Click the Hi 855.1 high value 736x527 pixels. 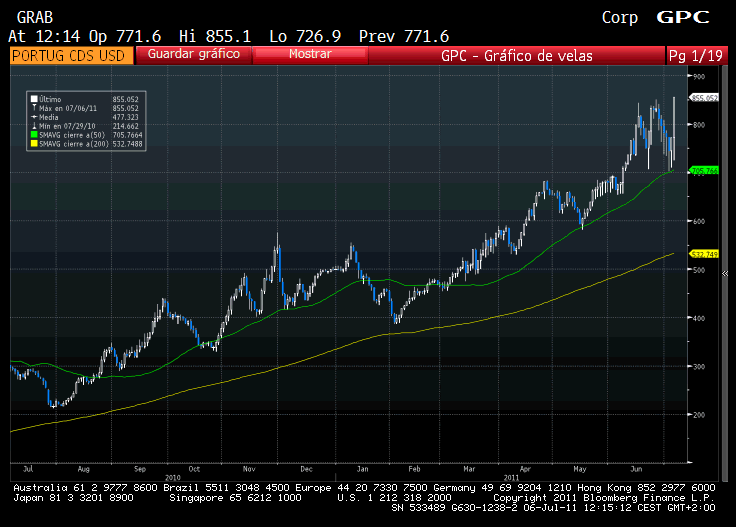point(215,36)
